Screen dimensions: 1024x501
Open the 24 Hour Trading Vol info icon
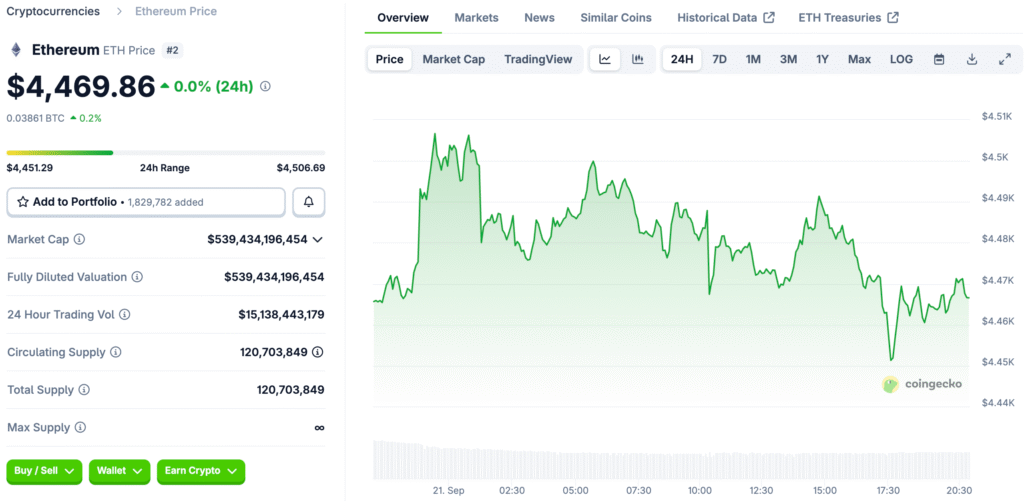coord(125,315)
